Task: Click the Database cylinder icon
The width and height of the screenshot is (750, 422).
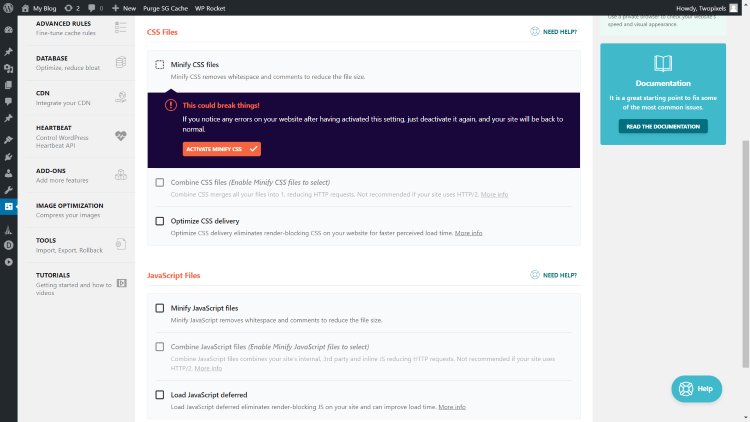Action: (121, 62)
